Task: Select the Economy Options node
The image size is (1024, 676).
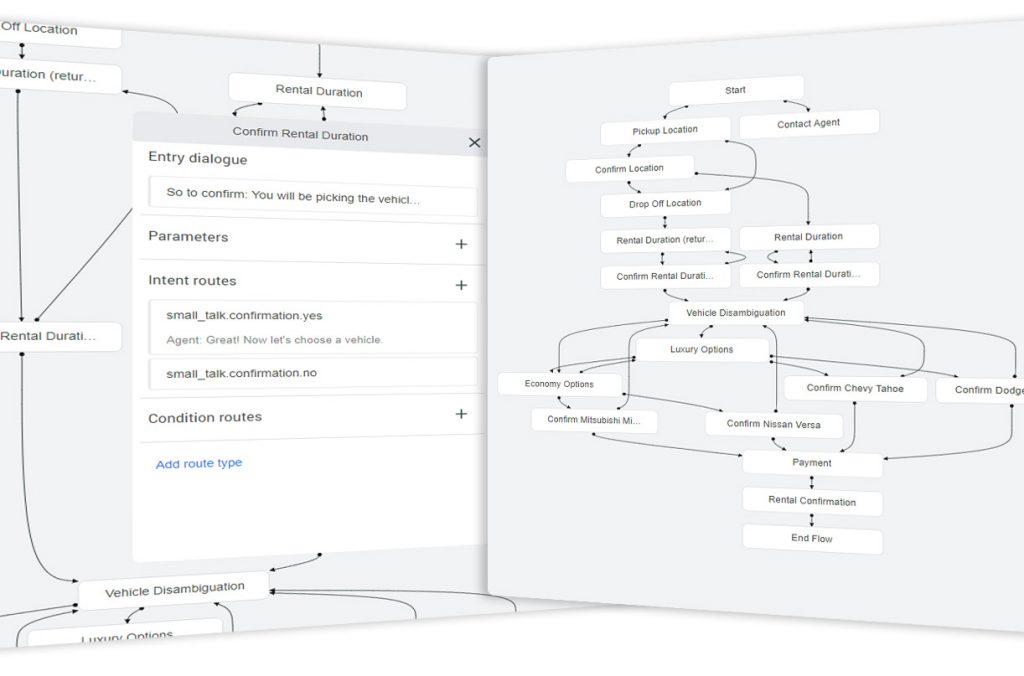Action: point(559,384)
